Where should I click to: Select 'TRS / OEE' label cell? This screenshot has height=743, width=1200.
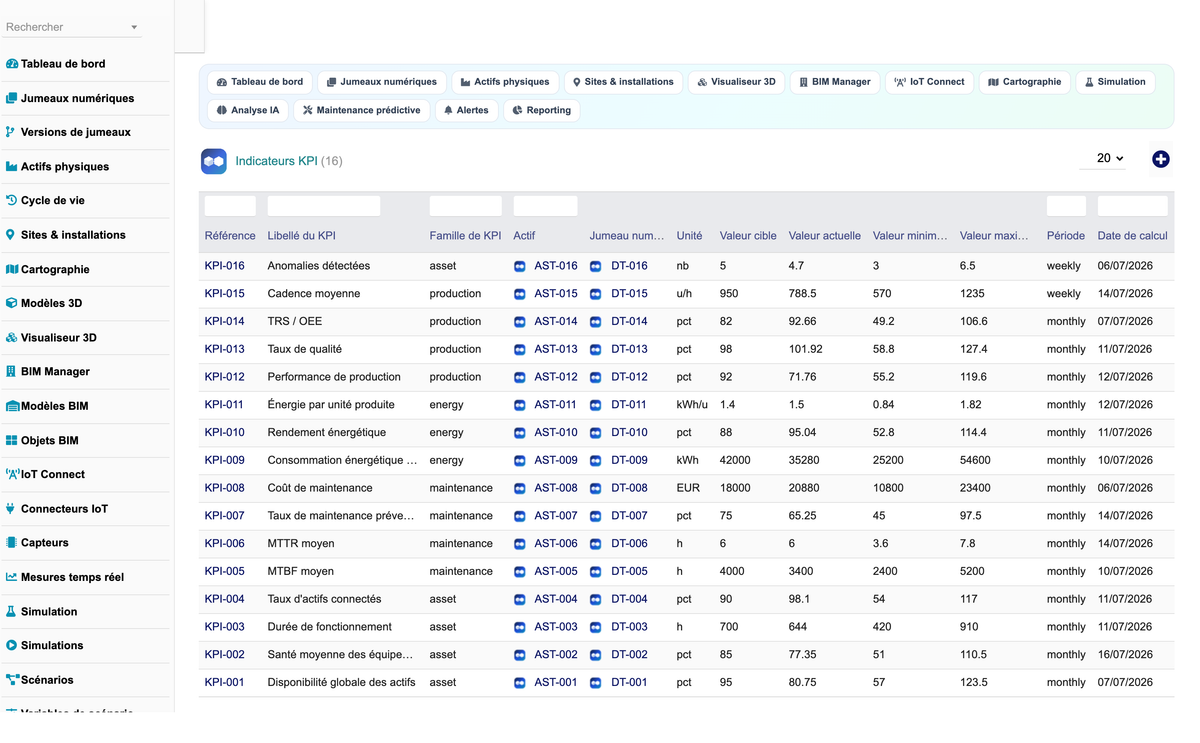pos(295,322)
